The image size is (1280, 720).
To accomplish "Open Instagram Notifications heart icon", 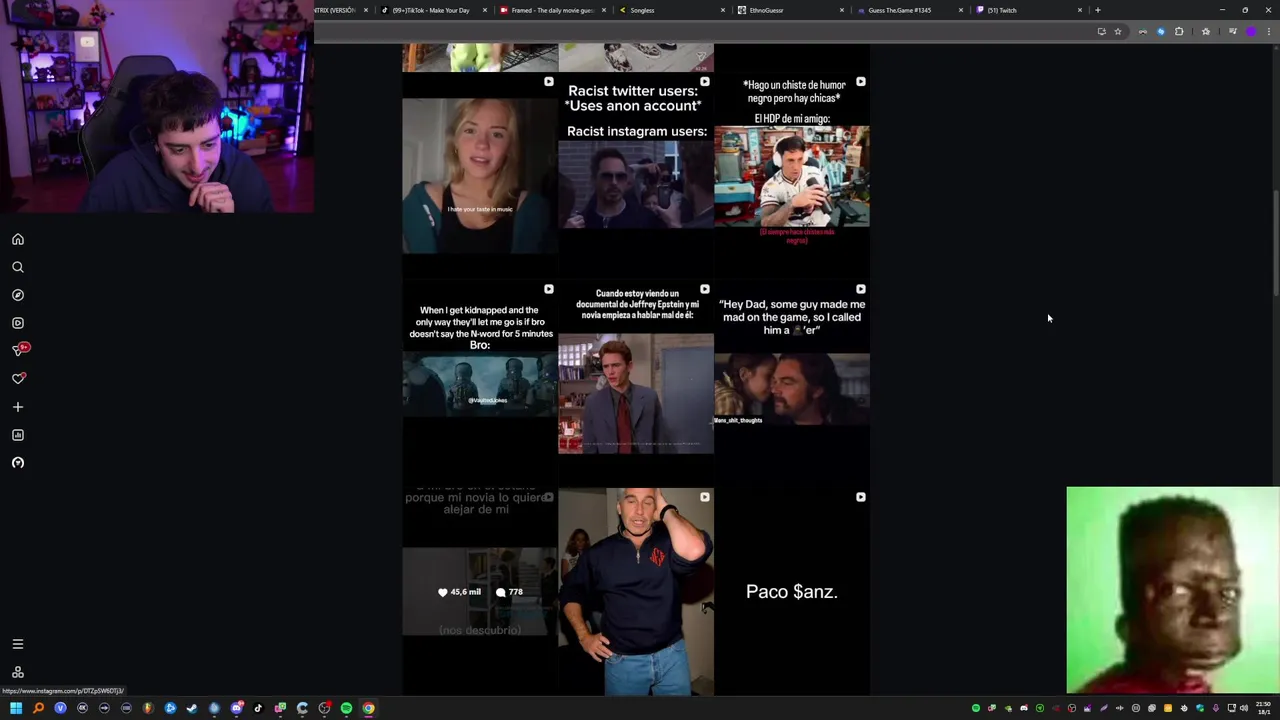I will point(18,379).
